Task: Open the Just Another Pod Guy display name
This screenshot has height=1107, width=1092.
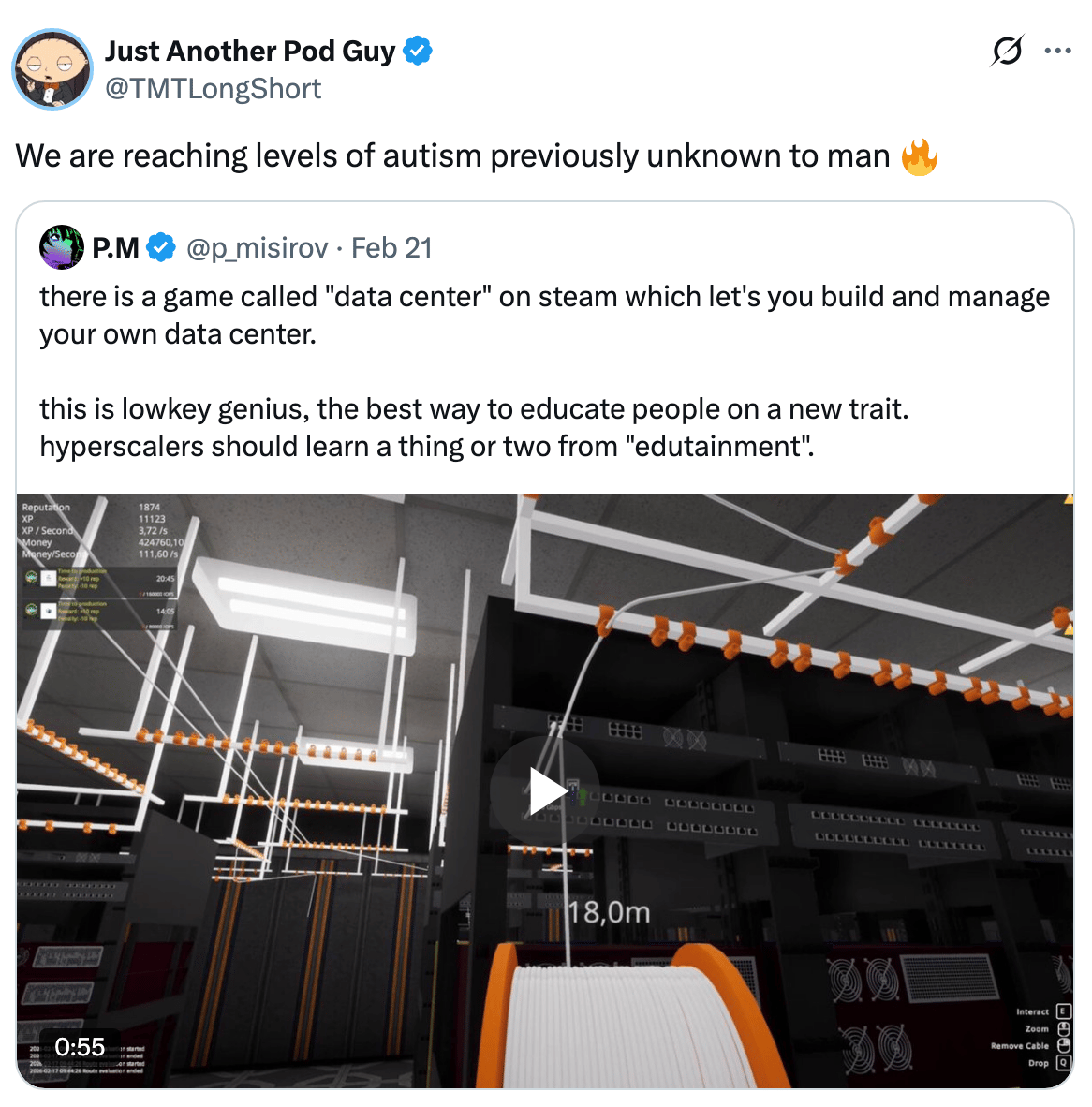Action: click(250, 51)
